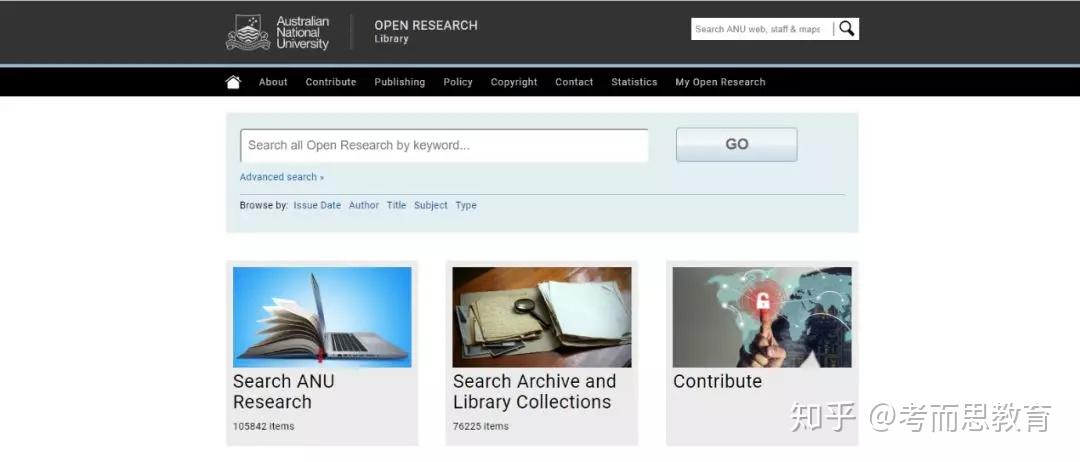Browse by Type link
This screenshot has width=1080, height=462.
(466, 205)
